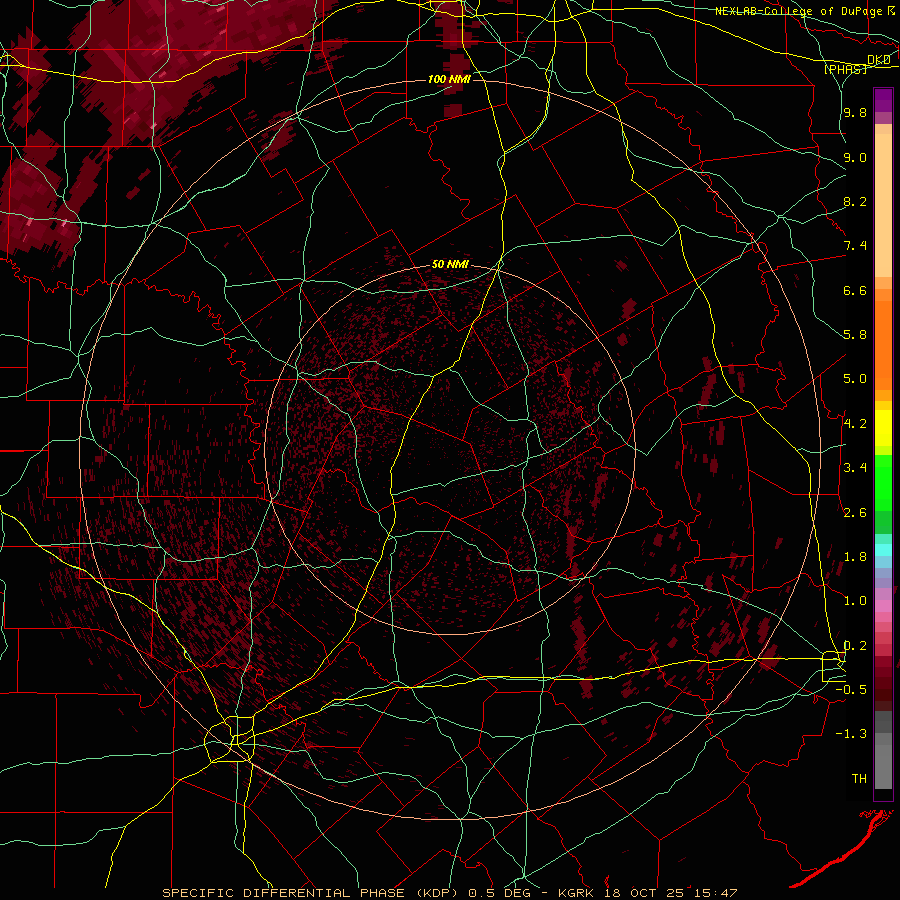
Task: Click the '50 NMI' range ring label
Action: pyautogui.click(x=450, y=265)
